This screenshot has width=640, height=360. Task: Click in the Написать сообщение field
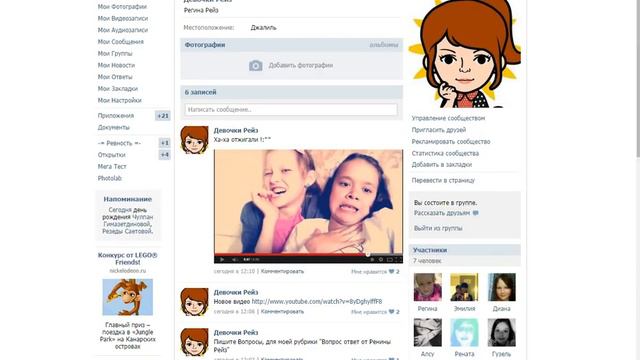point(291,110)
